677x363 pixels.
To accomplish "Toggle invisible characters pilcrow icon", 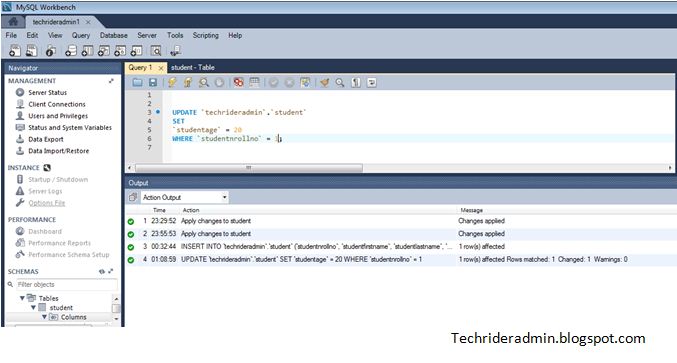I will click(x=356, y=82).
